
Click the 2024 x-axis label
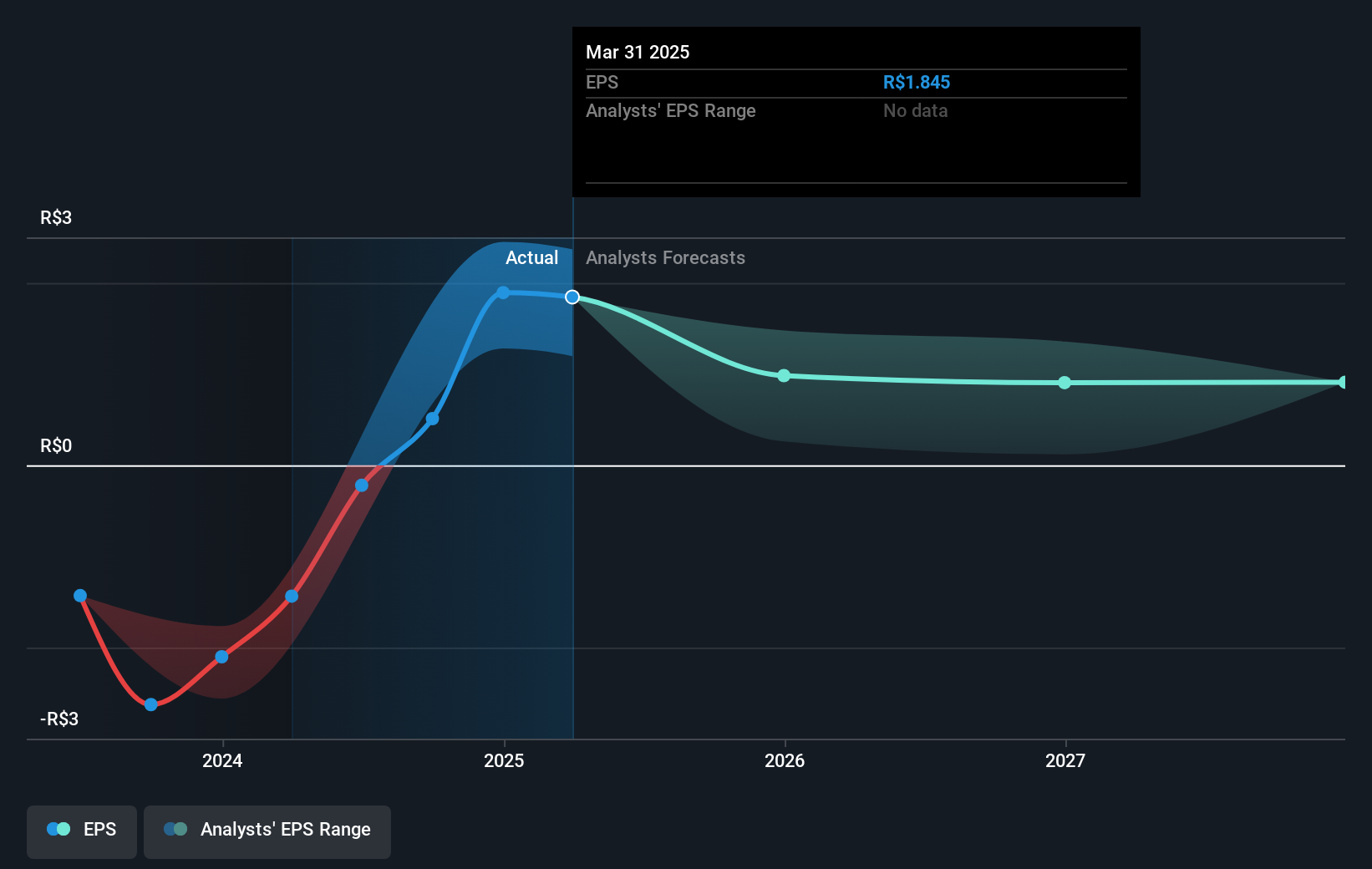click(x=222, y=760)
